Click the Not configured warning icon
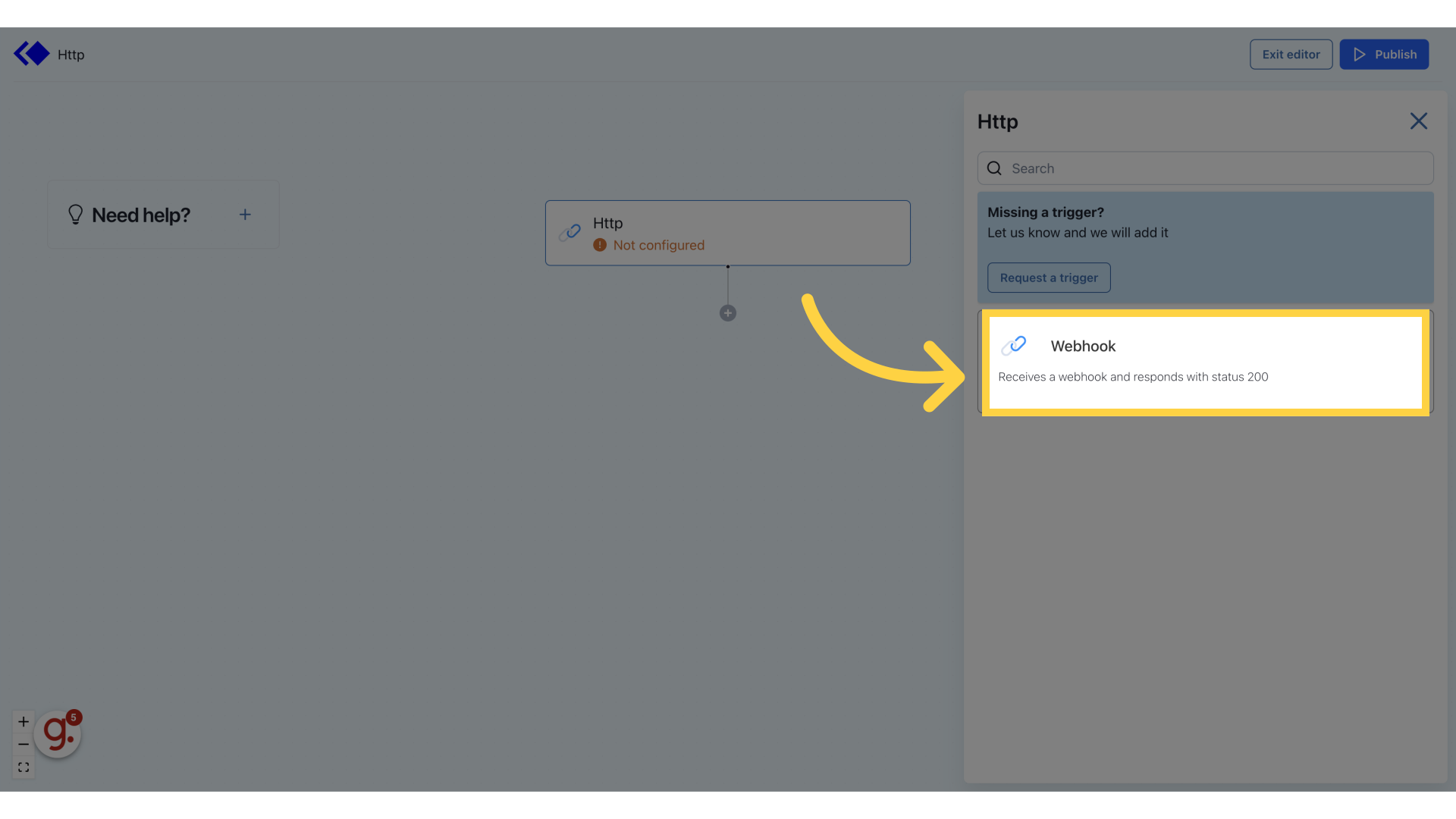 click(x=600, y=245)
